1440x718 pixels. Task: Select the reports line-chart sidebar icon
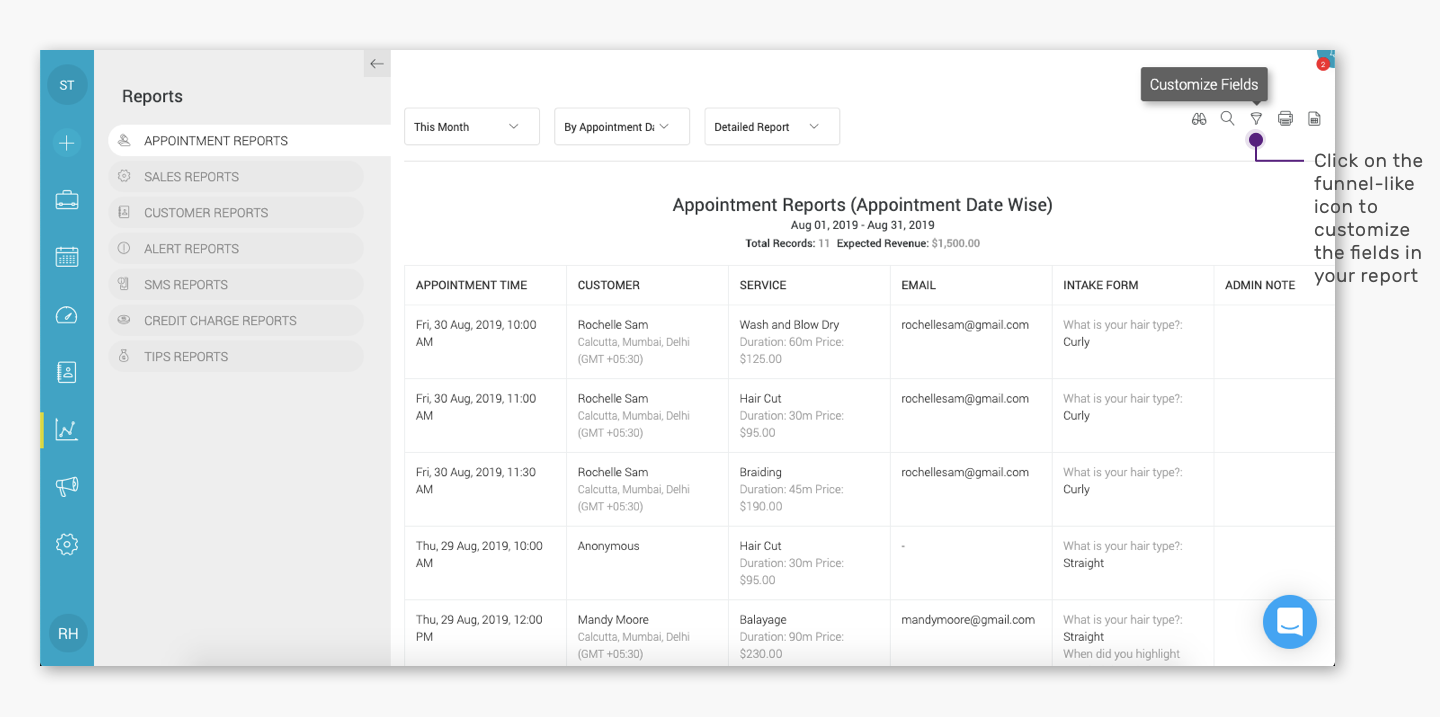67,430
